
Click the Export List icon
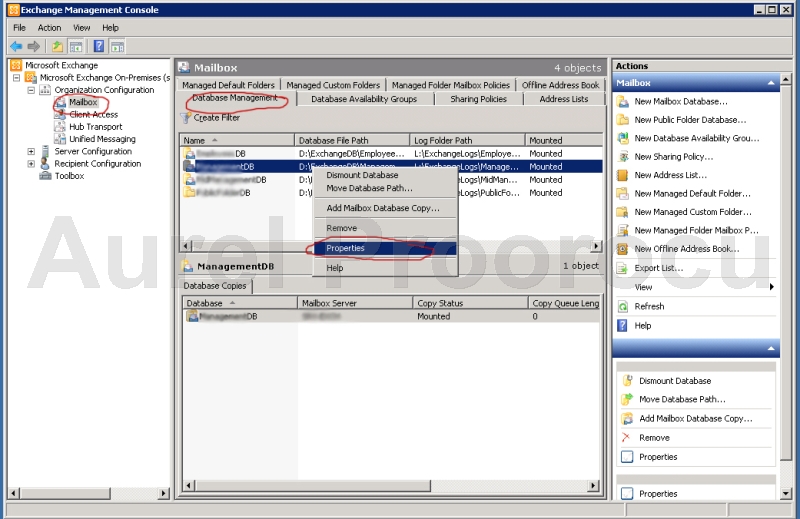pos(622,268)
